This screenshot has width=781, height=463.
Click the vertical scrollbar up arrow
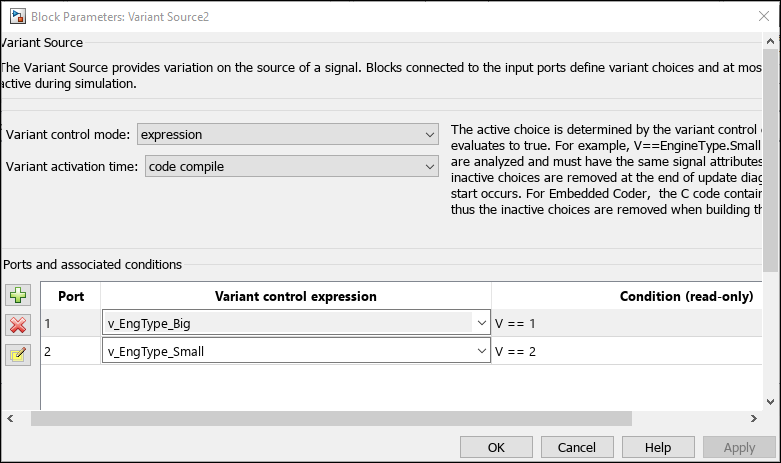(x=771, y=41)
